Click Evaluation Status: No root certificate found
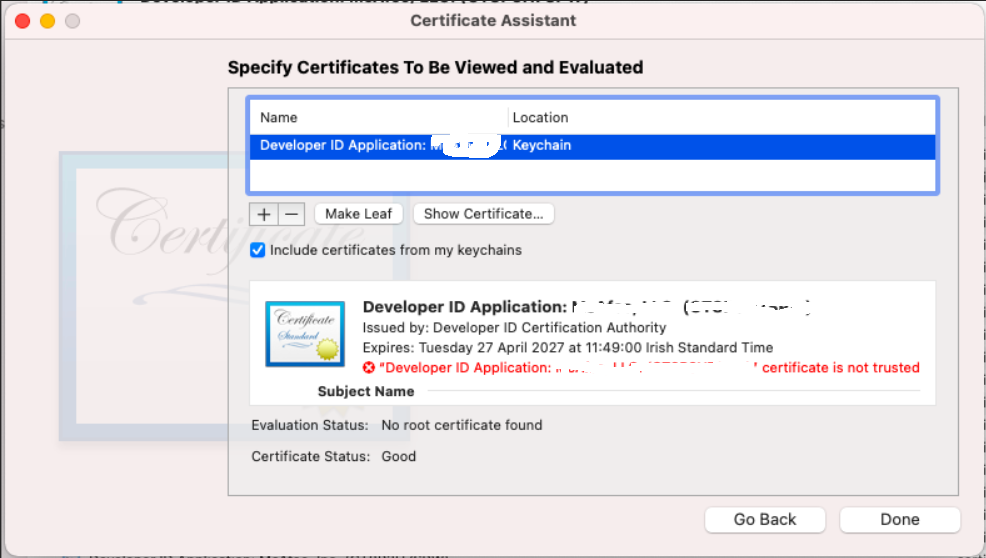The width and height of the screenshot is (986, 558). click(x=397, y=425)
